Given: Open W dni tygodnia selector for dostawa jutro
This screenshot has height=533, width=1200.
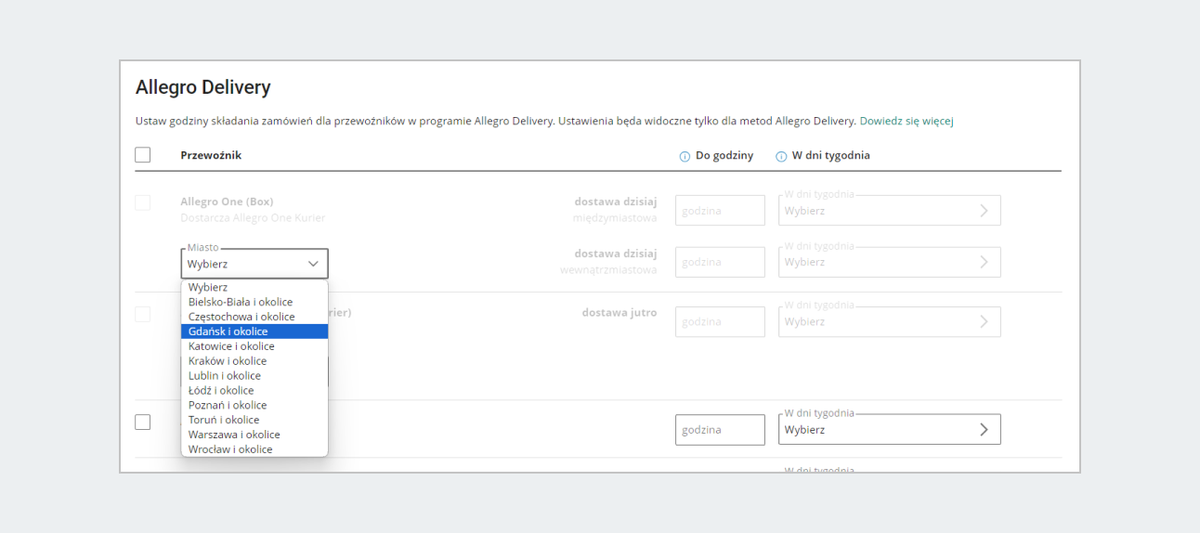Looking at the screenshot, I should [889, 322].
